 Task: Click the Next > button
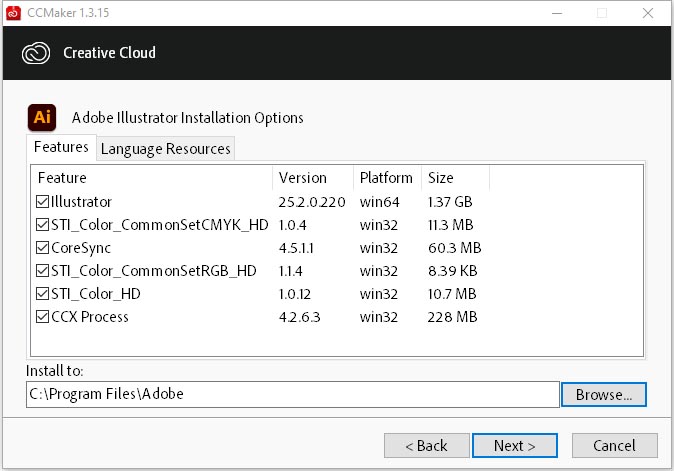pyautogui.click(x=515, y=446)
